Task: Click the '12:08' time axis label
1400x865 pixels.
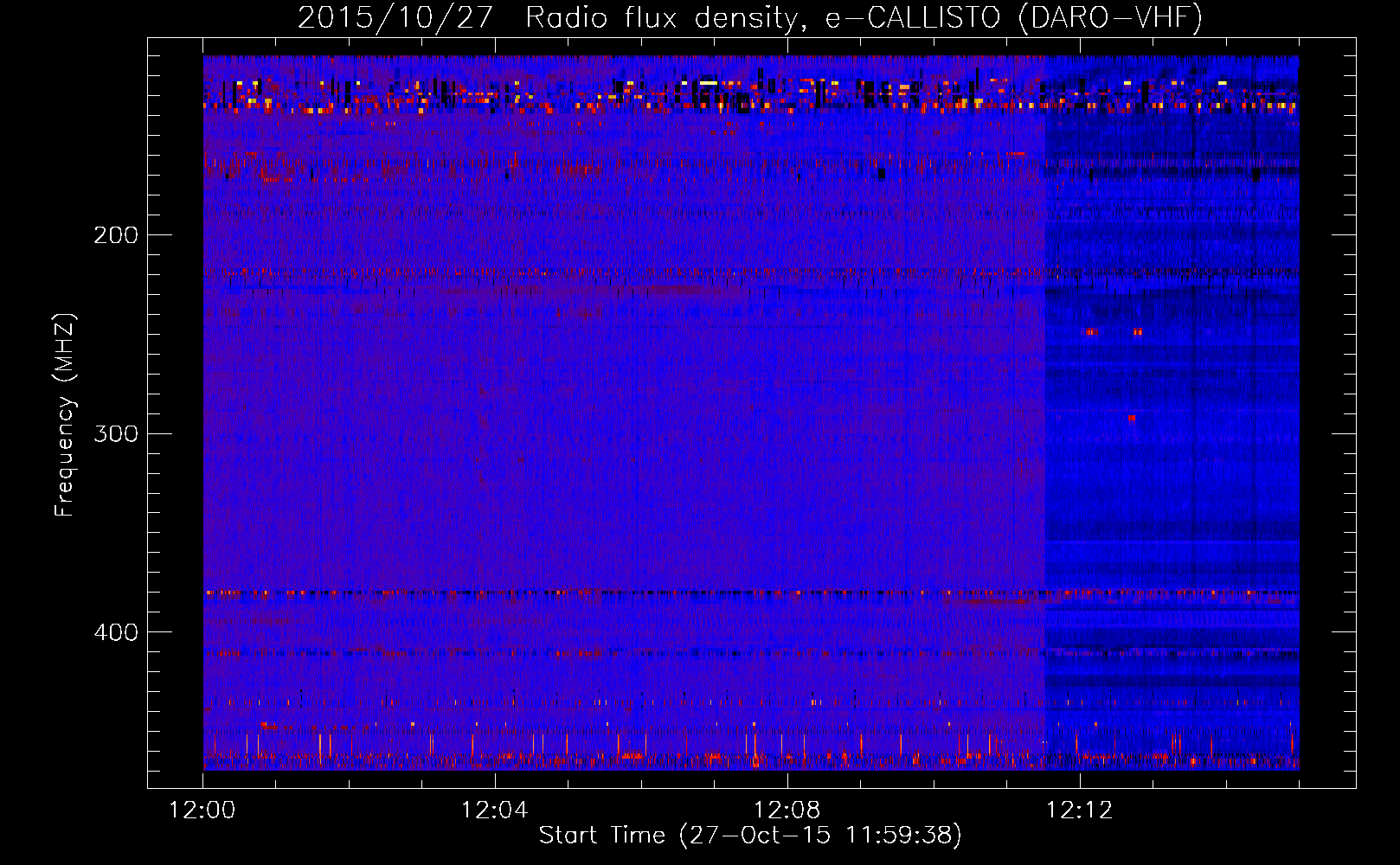Action: tap(787, 811)
